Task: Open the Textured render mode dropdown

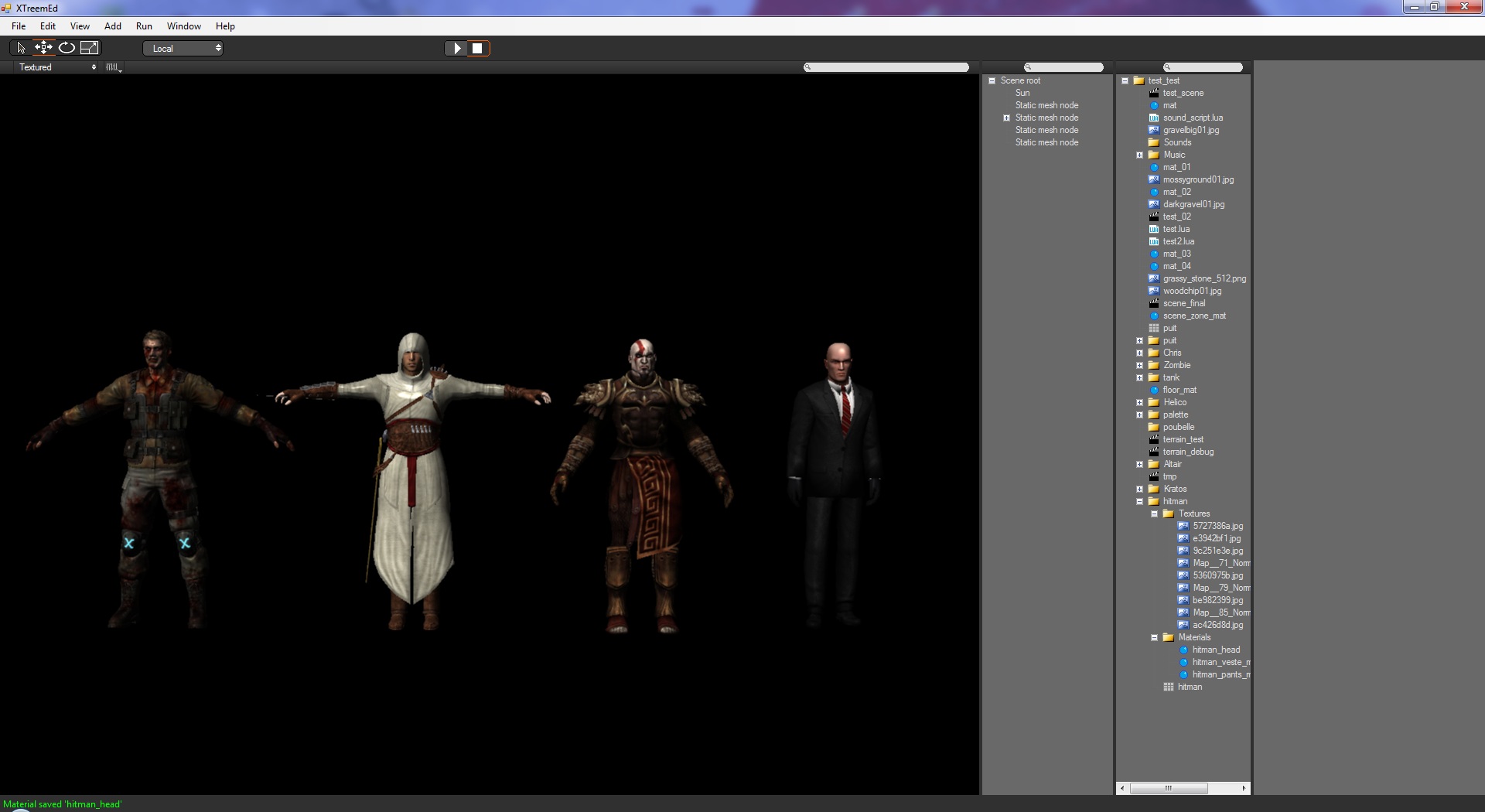Action: (57, 67)
